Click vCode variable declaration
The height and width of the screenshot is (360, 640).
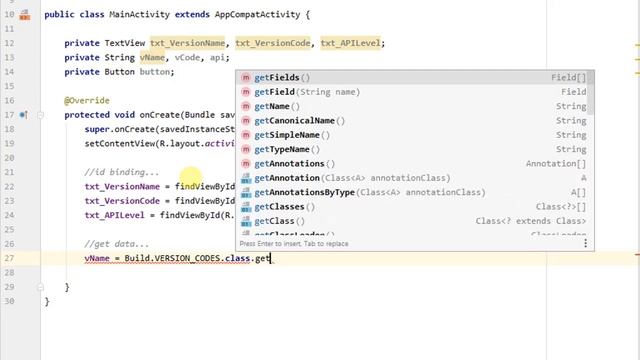click(187, 58)
